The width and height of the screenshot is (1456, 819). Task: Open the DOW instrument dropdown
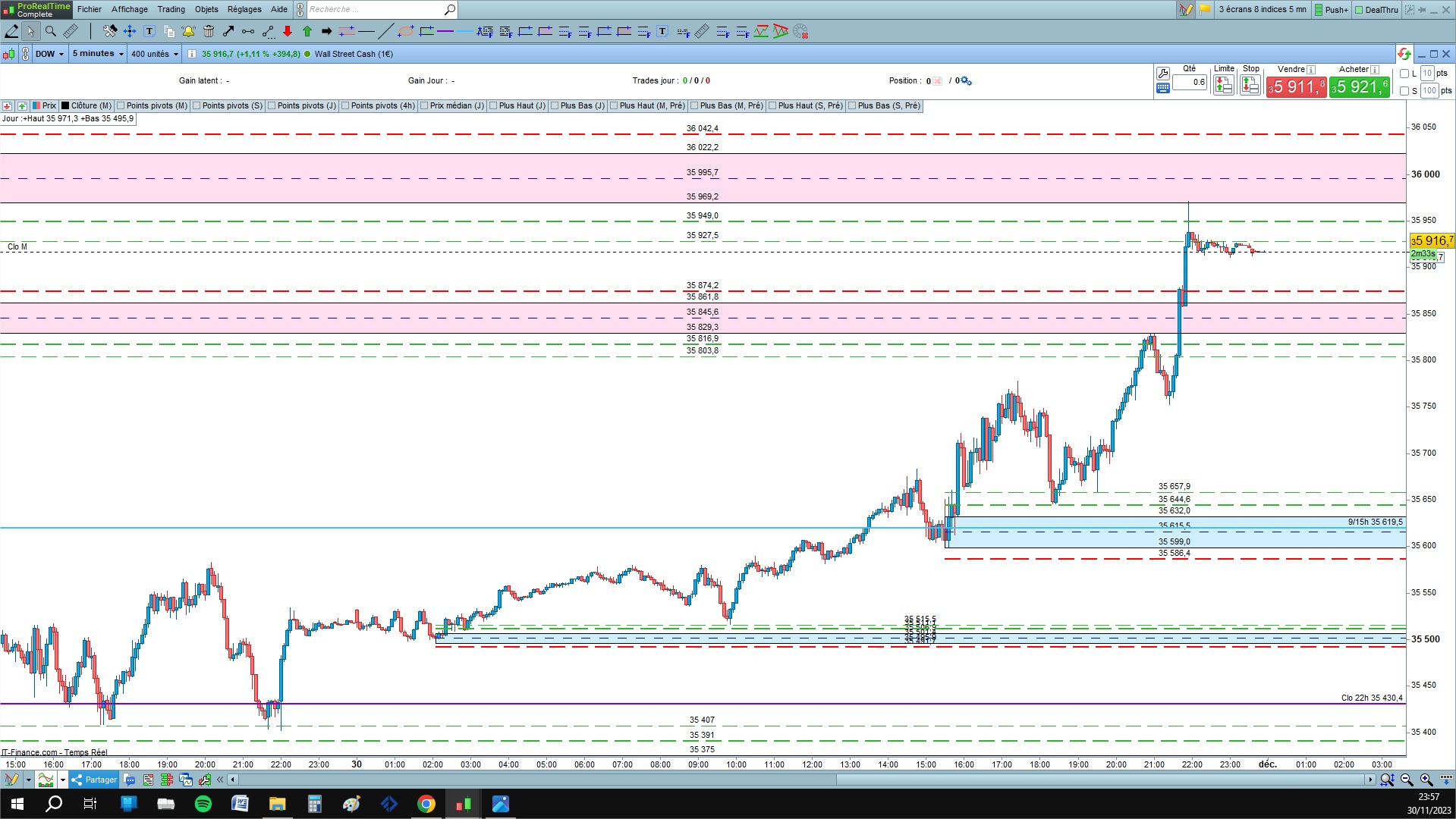coord(50,54)
